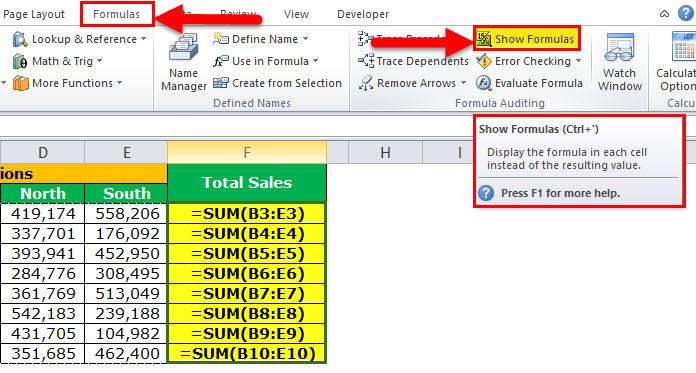Viewport: 696px width, 373px height.
Task: Select cell containing =SUM(B3:E3)
Action: (247, 214)
